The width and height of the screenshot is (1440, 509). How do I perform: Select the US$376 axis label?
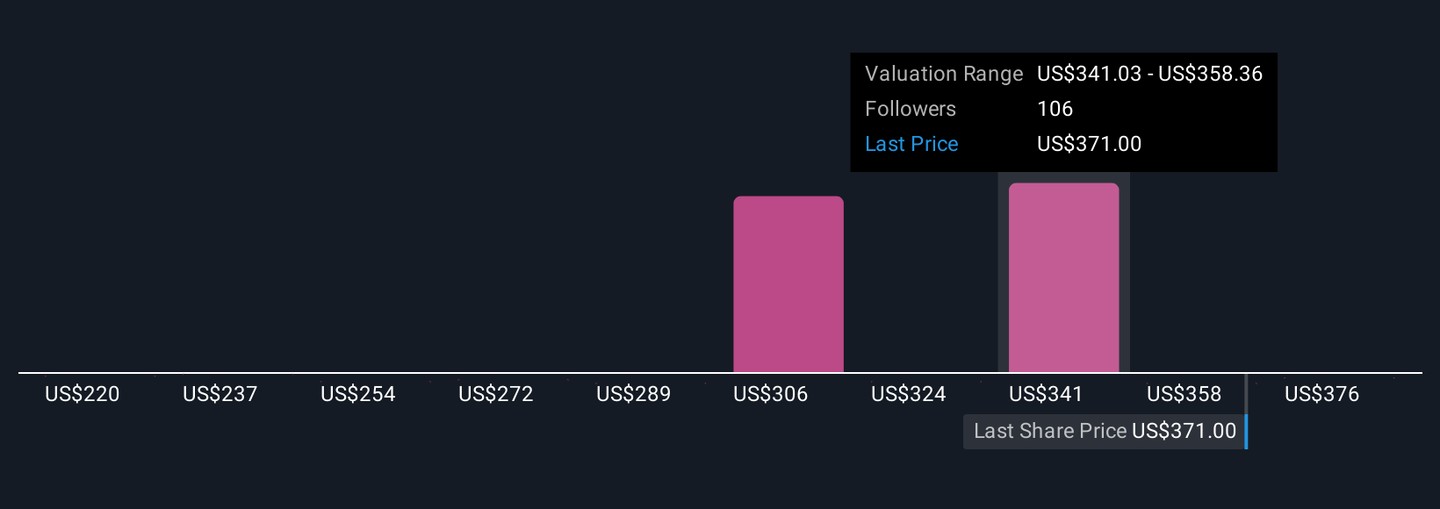pos(1322,394)
